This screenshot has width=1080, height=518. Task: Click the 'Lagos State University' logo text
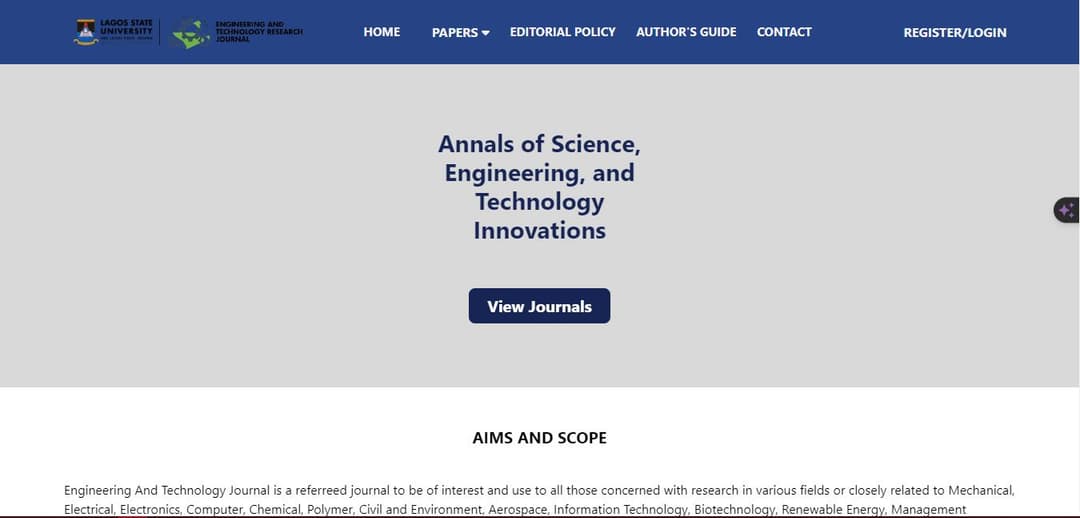126,28
